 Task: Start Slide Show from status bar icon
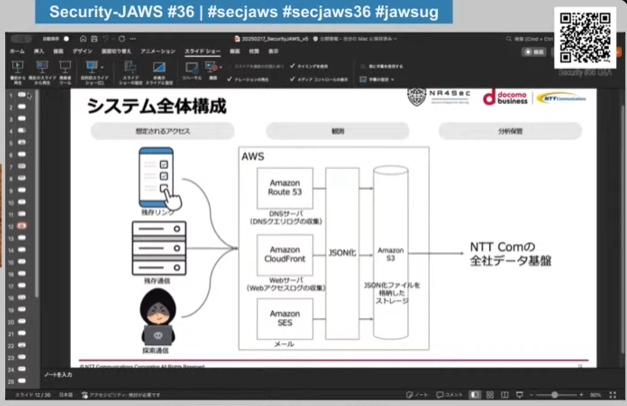519,395
